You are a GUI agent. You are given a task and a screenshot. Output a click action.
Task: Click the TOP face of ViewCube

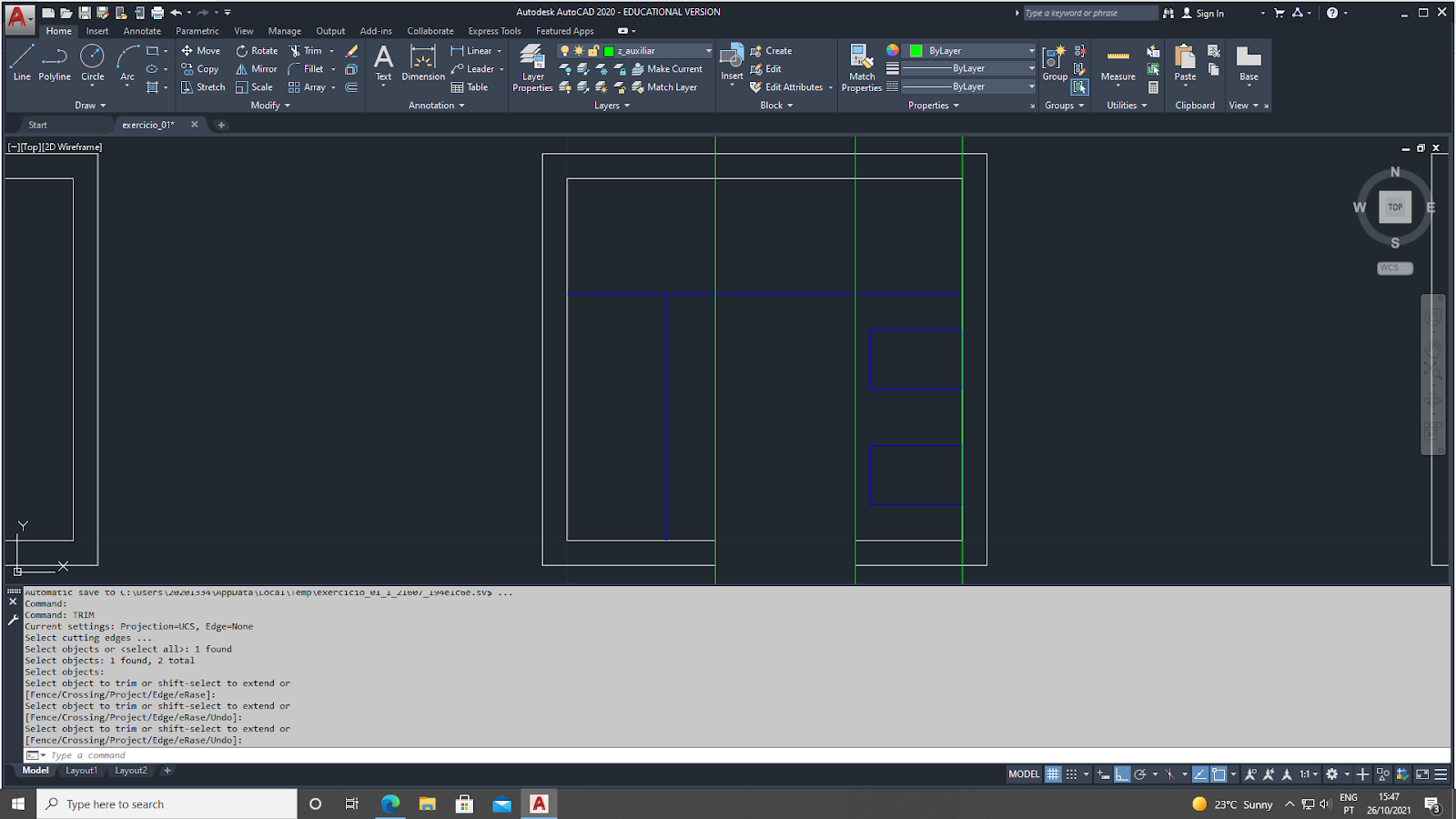1395,207
